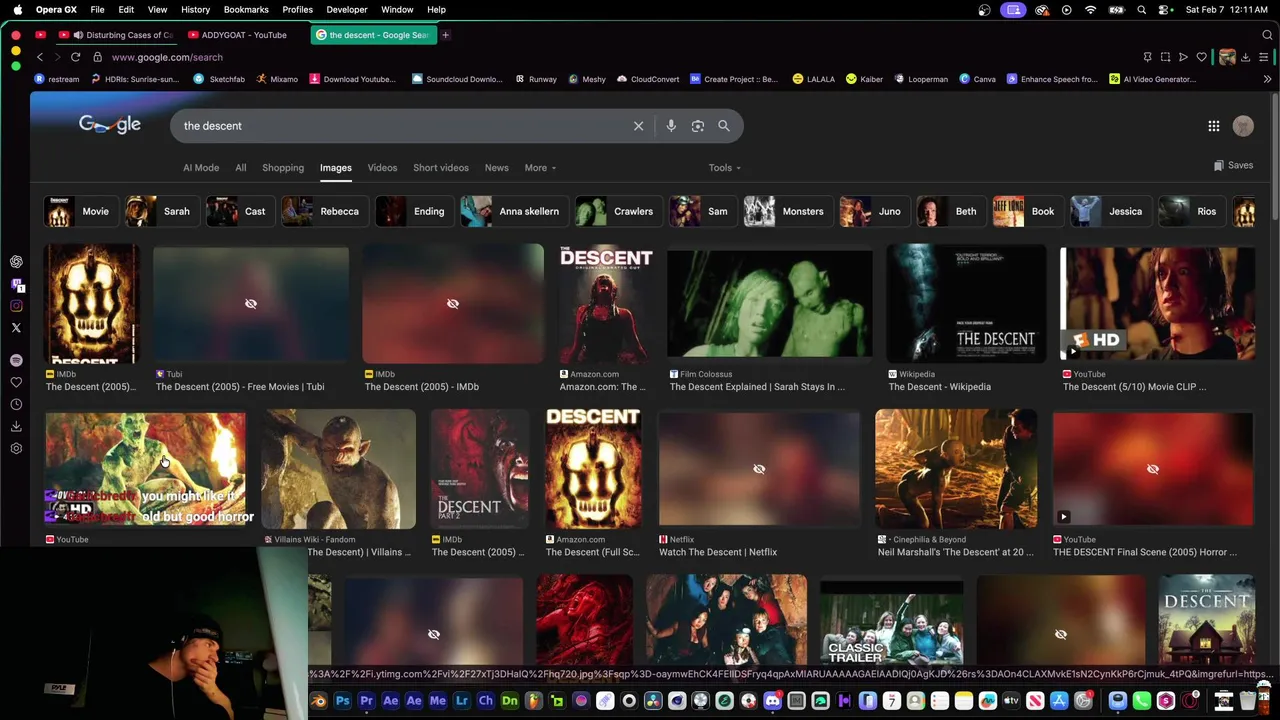Open Lightroom from the Dock

pos(461,701)
